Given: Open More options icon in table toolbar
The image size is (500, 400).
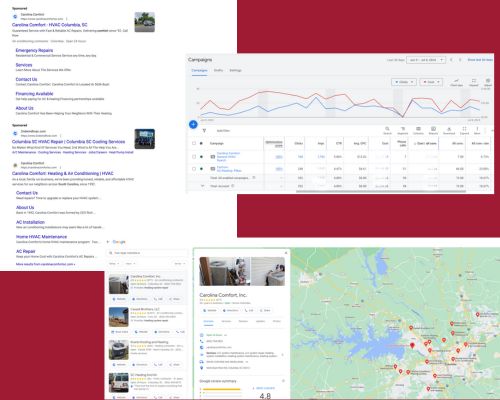Looking at the screenshot, I should click(477, 130).
